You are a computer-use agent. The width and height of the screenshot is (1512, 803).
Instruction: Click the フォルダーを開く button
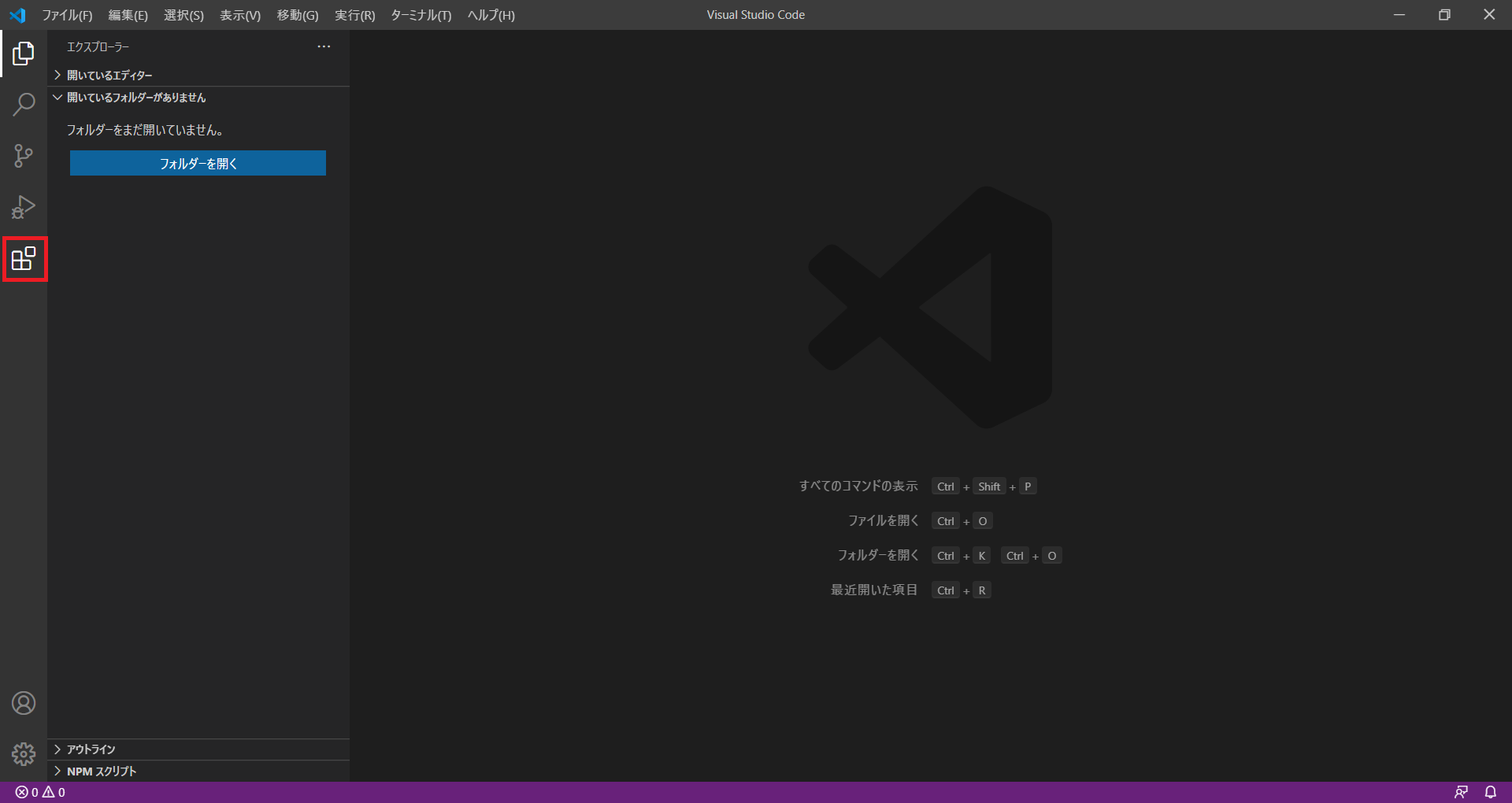(x=198, y=163)
